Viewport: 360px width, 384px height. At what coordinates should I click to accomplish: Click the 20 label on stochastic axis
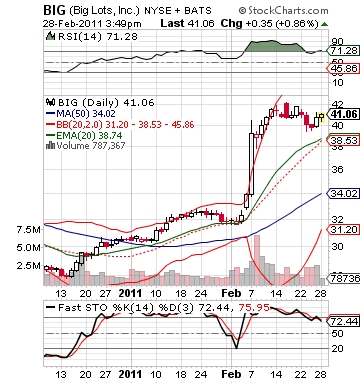point(337,349)
